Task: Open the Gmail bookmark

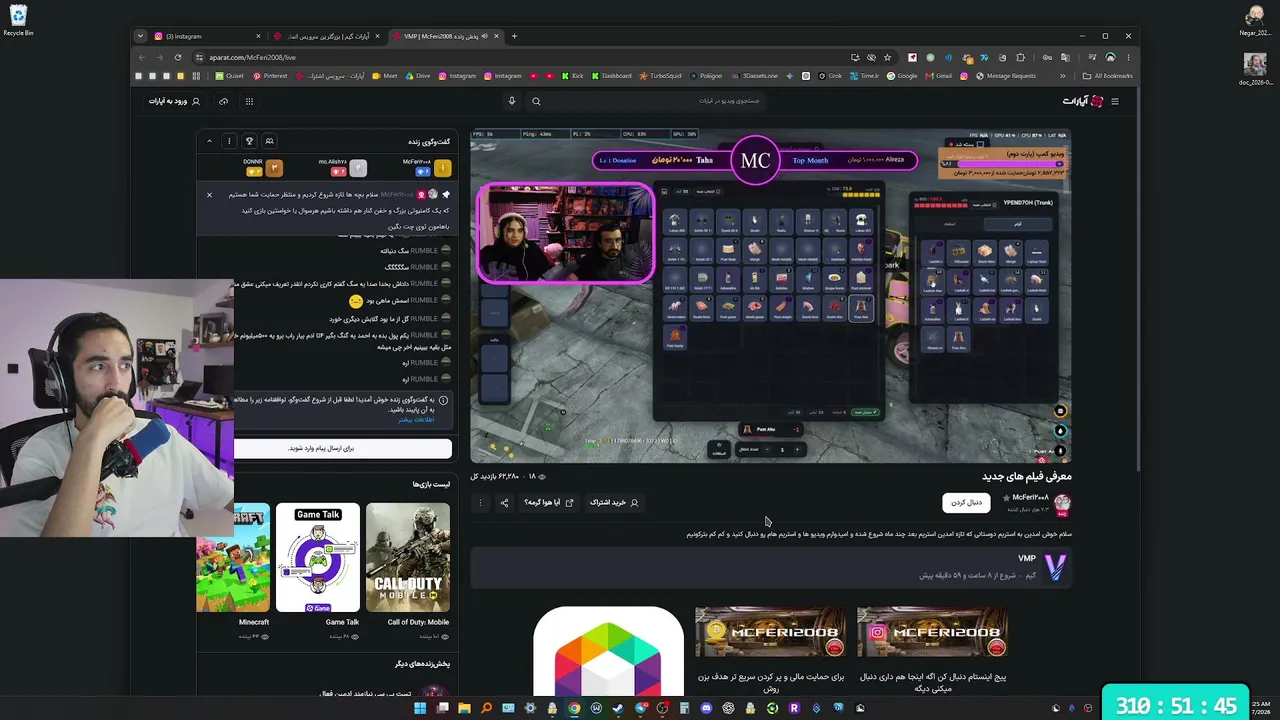Action: click(939, 76)
